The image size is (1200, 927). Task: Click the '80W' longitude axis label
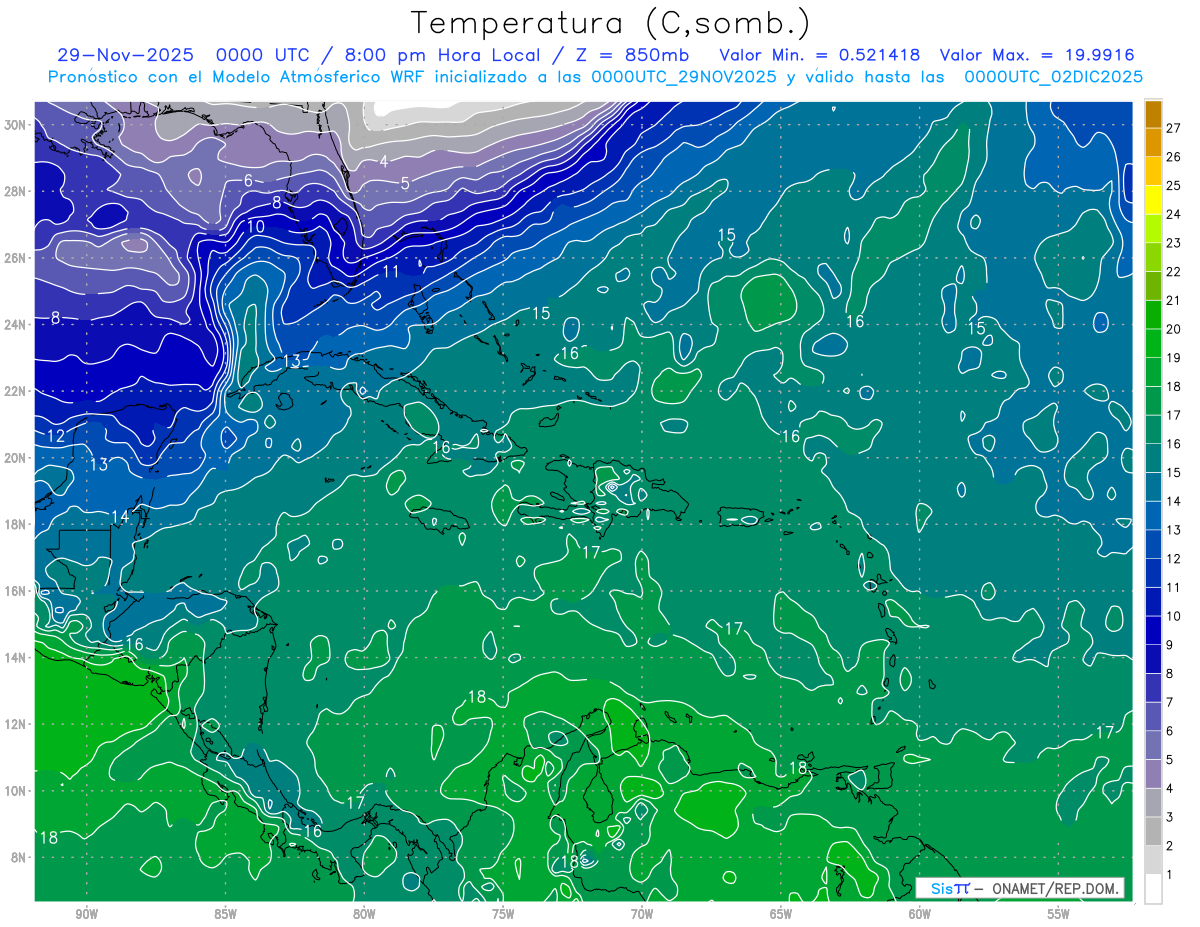click(364, 914)
